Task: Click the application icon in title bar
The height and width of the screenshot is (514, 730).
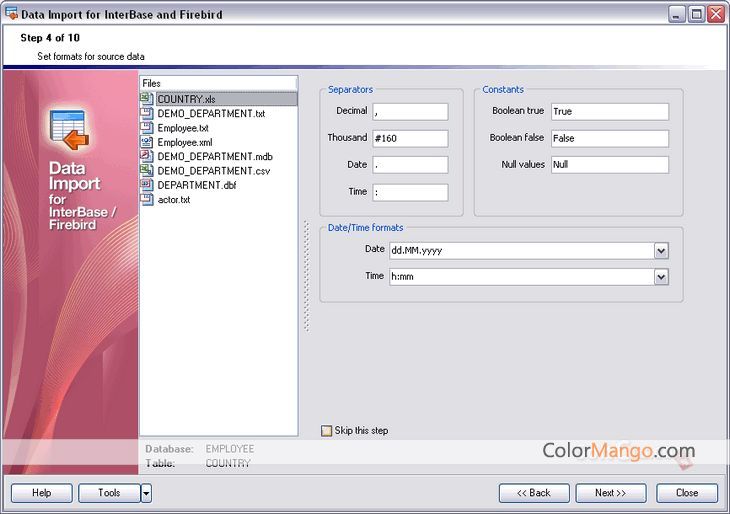Action: pos(11,14)
